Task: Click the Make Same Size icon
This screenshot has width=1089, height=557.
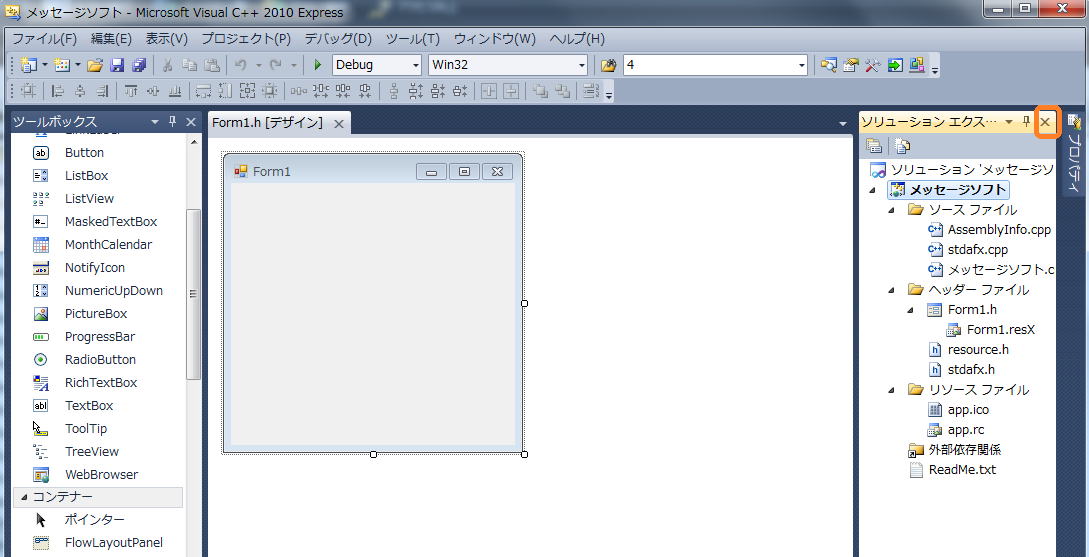Action: point(247,91)
